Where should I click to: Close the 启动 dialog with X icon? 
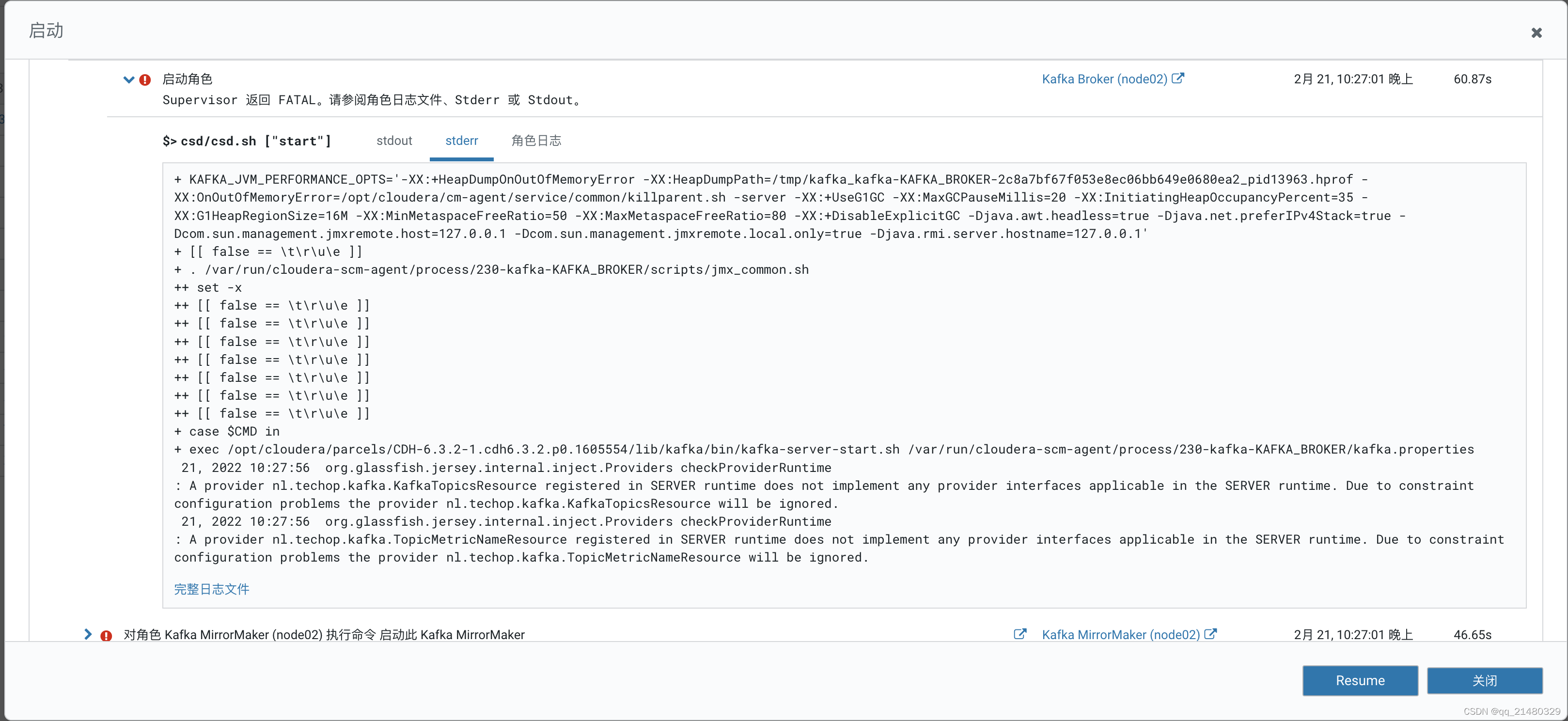click(1537, 33)
